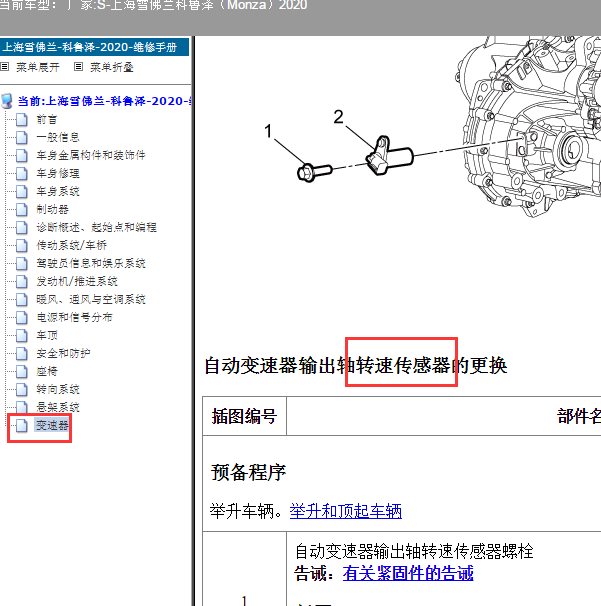Click the page icon next to 一般信息

pos(22,137)
